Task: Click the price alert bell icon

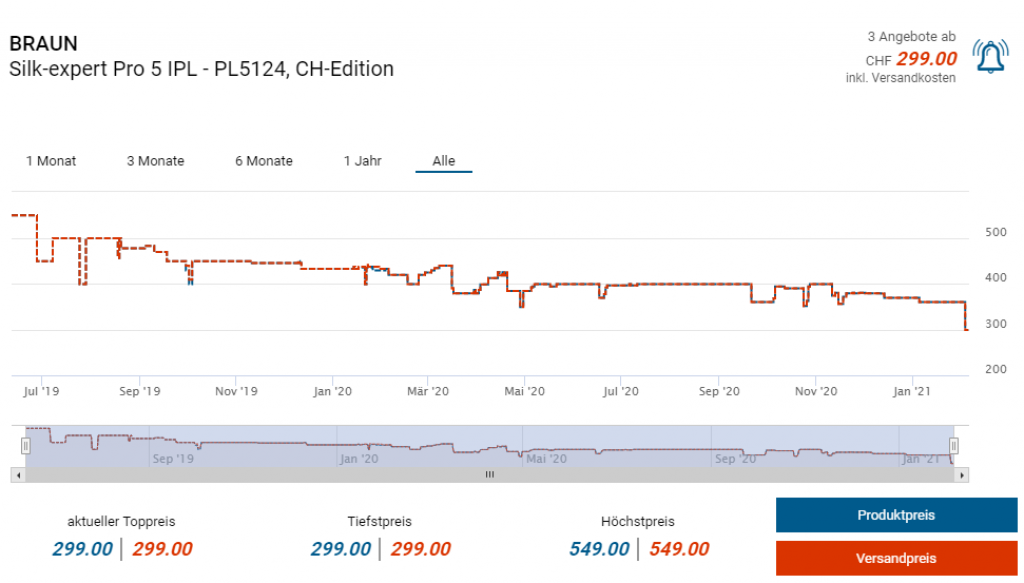Action: (990, 58)
